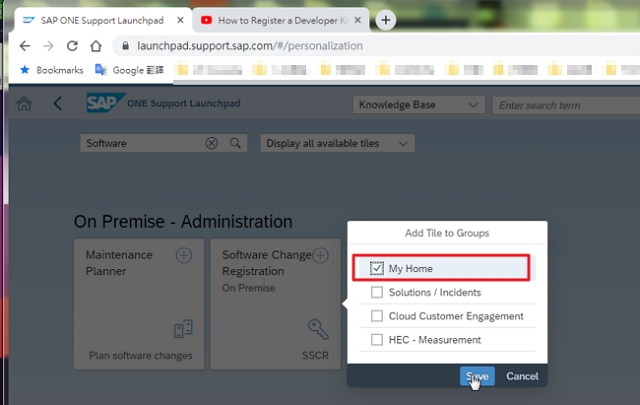Viewport: 640px width, 405px height.
Task: Add Maintenance Planner tile with plus icon
Action: point(184,256)
